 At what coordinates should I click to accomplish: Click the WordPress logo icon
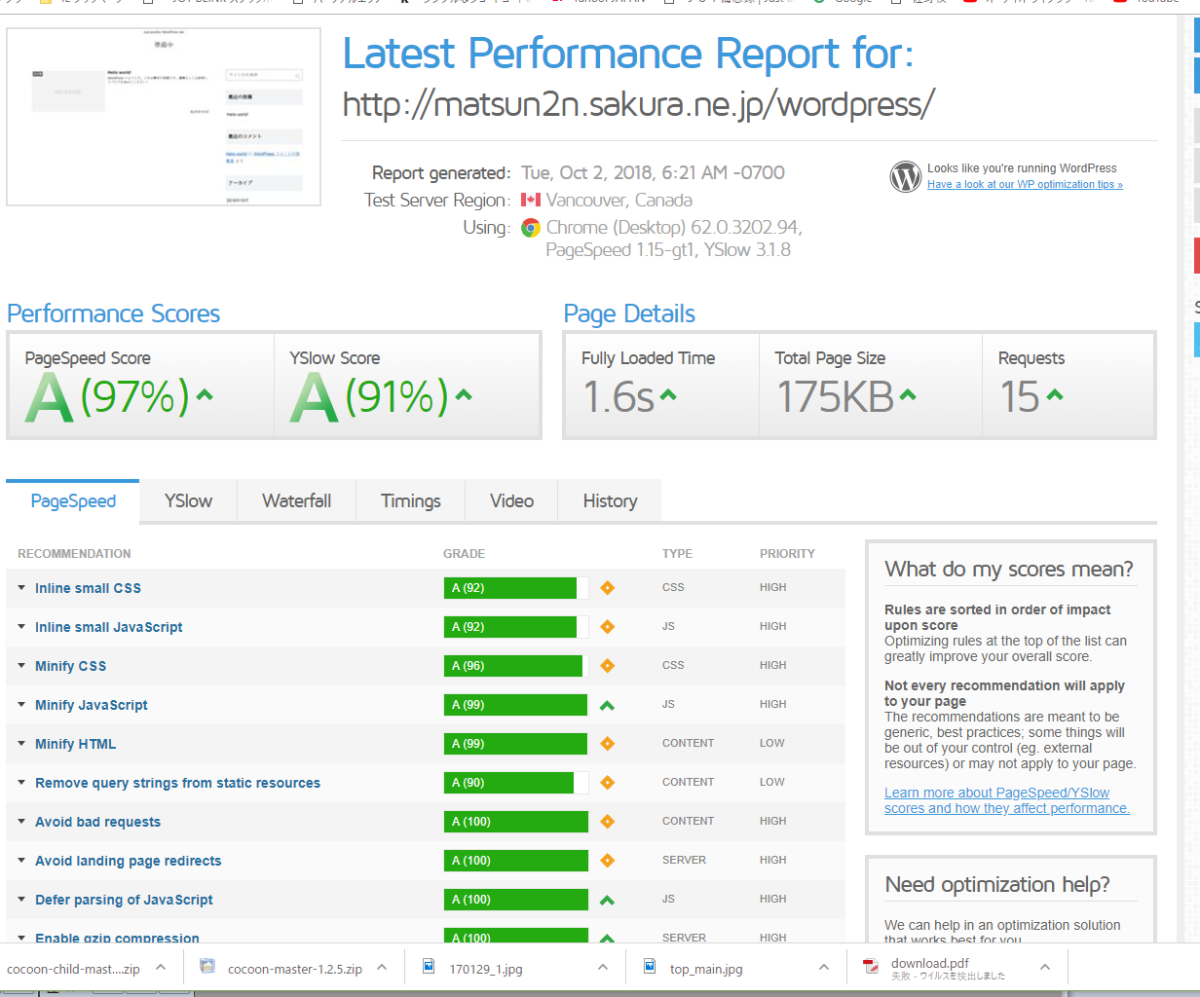(x=905, y=177)
